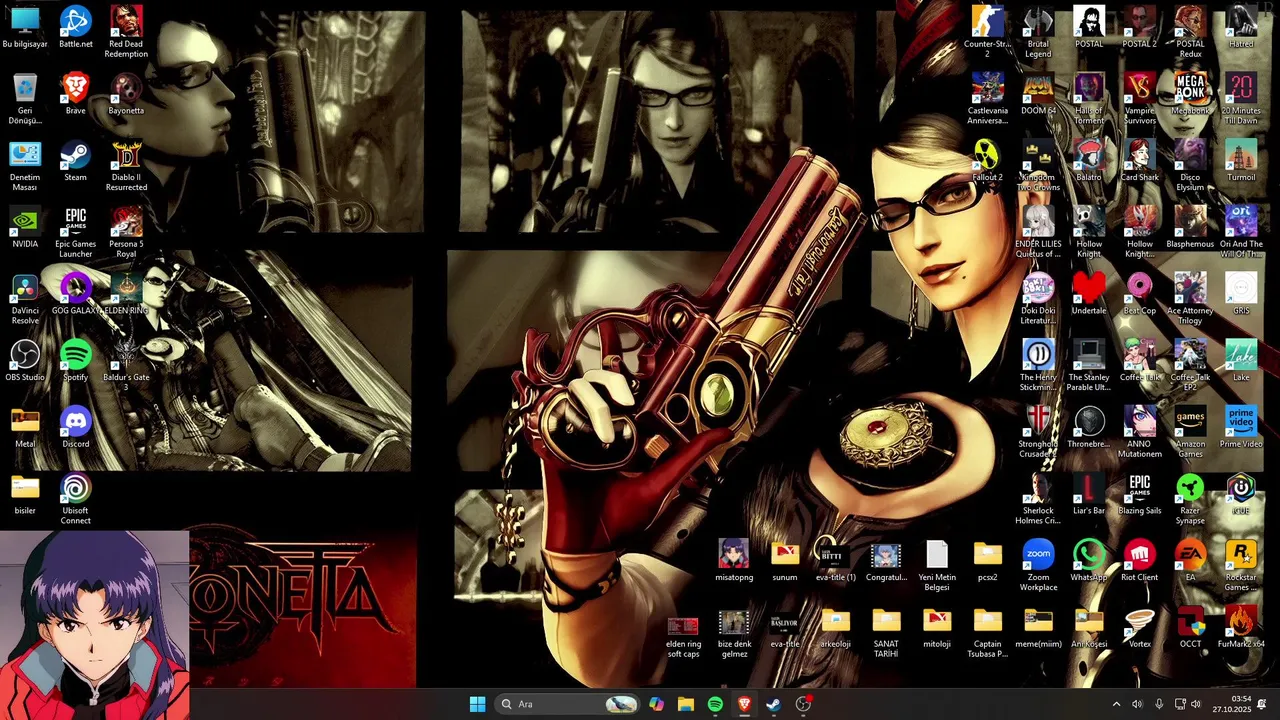Select The Stanley Parable Ultra icon
The width and height of the screenshot is (1280, 720).
(x=1089, y=366)
